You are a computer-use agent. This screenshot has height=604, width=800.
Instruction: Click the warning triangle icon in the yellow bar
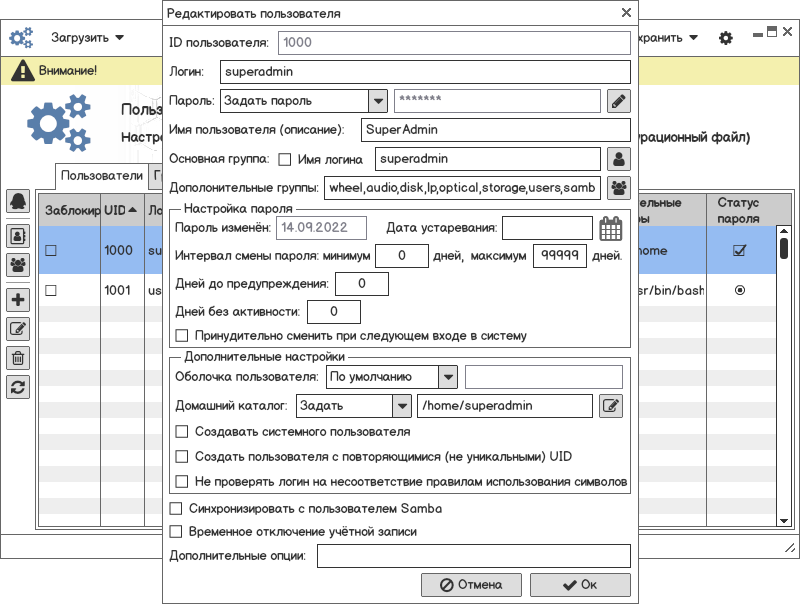pos(22,70)
